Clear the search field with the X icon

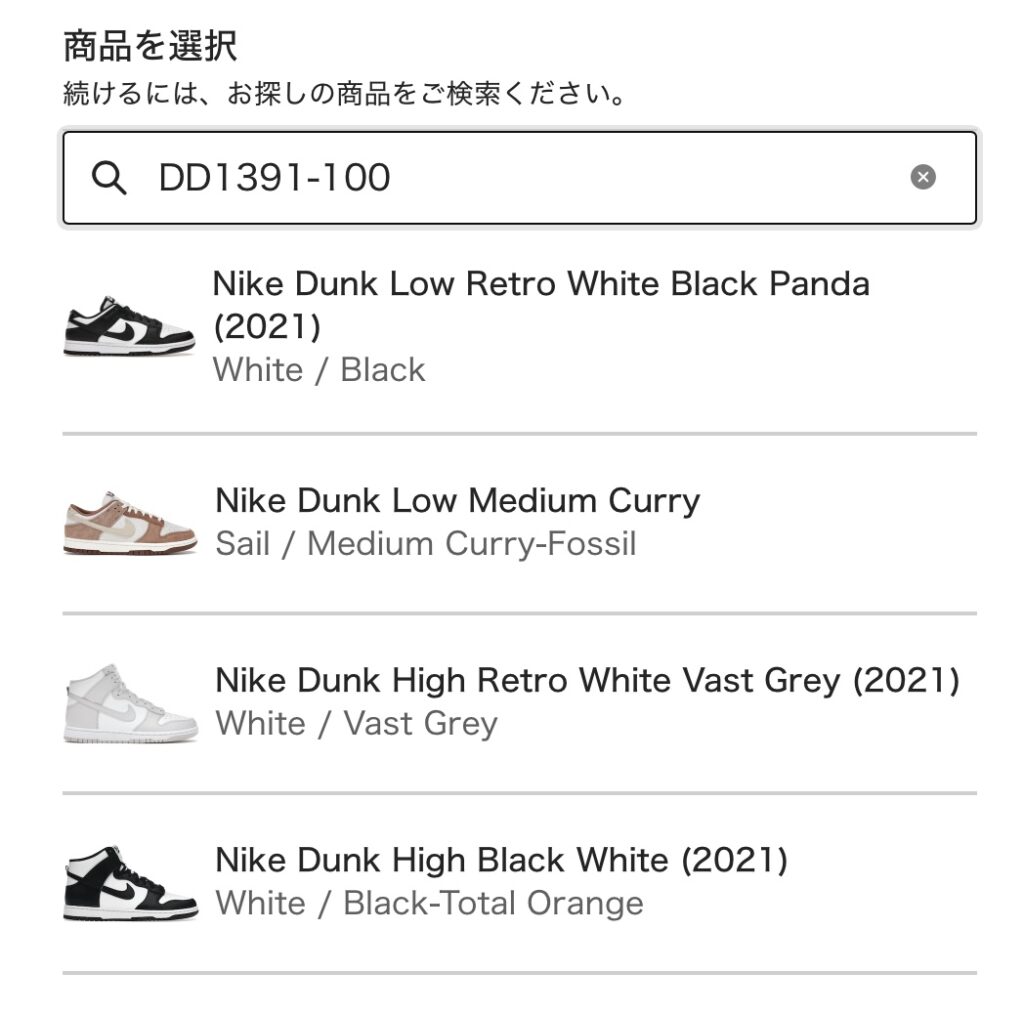click(922, 177)
